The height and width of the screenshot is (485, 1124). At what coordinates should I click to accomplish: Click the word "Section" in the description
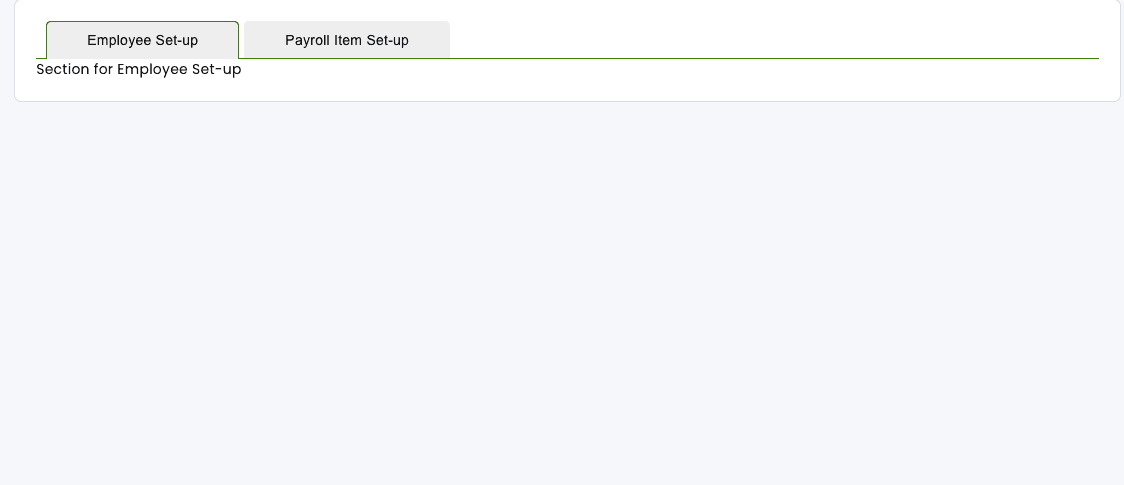click(63, 70)
